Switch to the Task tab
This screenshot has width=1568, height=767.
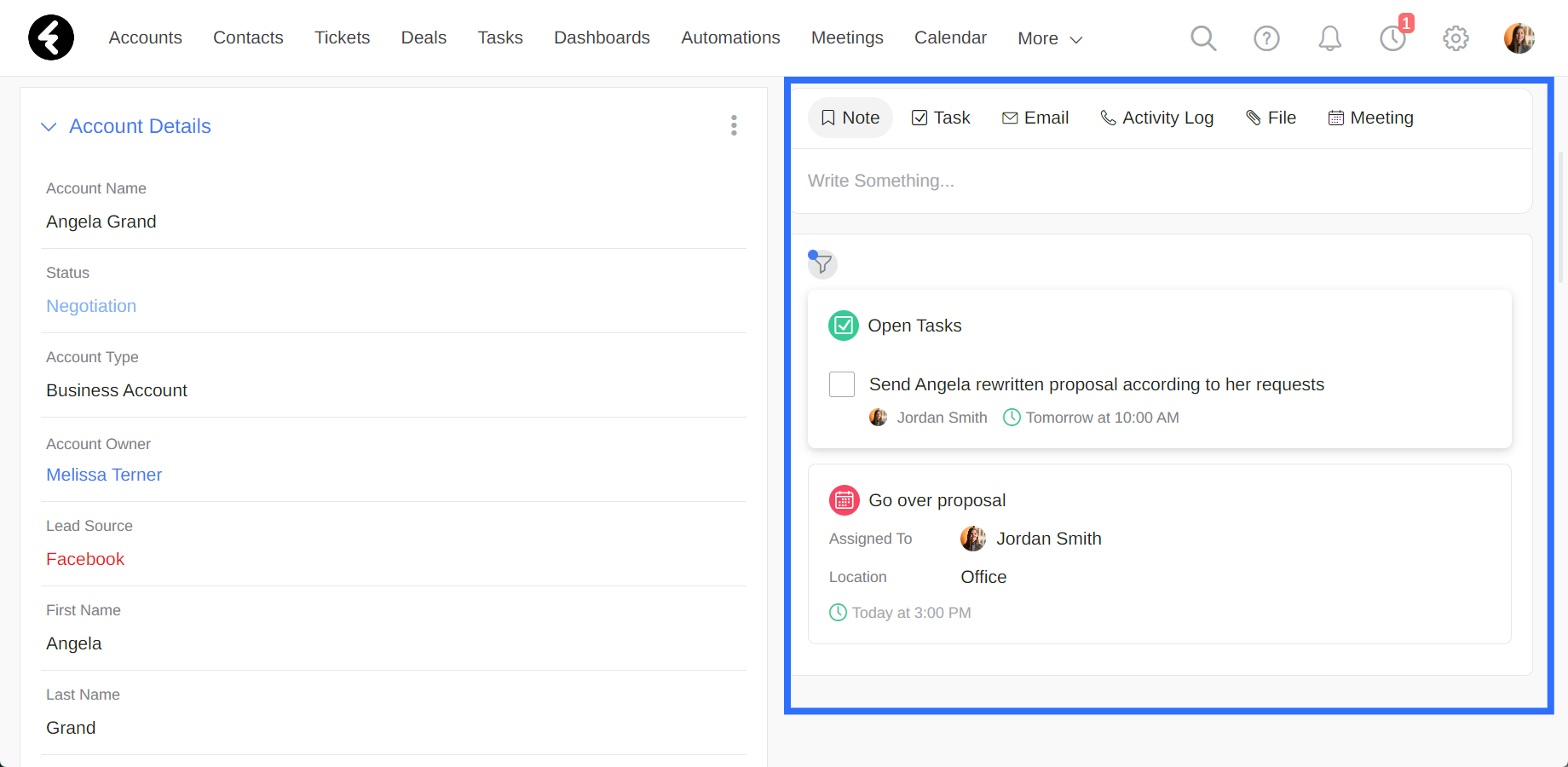pos(941,118)
